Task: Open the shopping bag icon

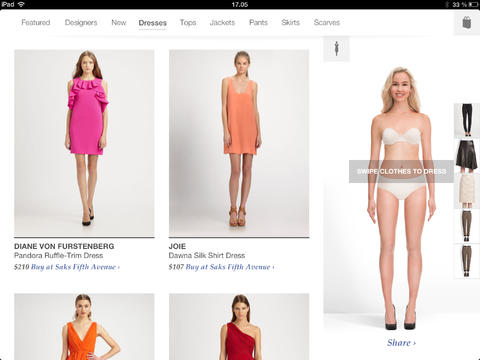Action: pyautogui.click(x=467, y=23)
